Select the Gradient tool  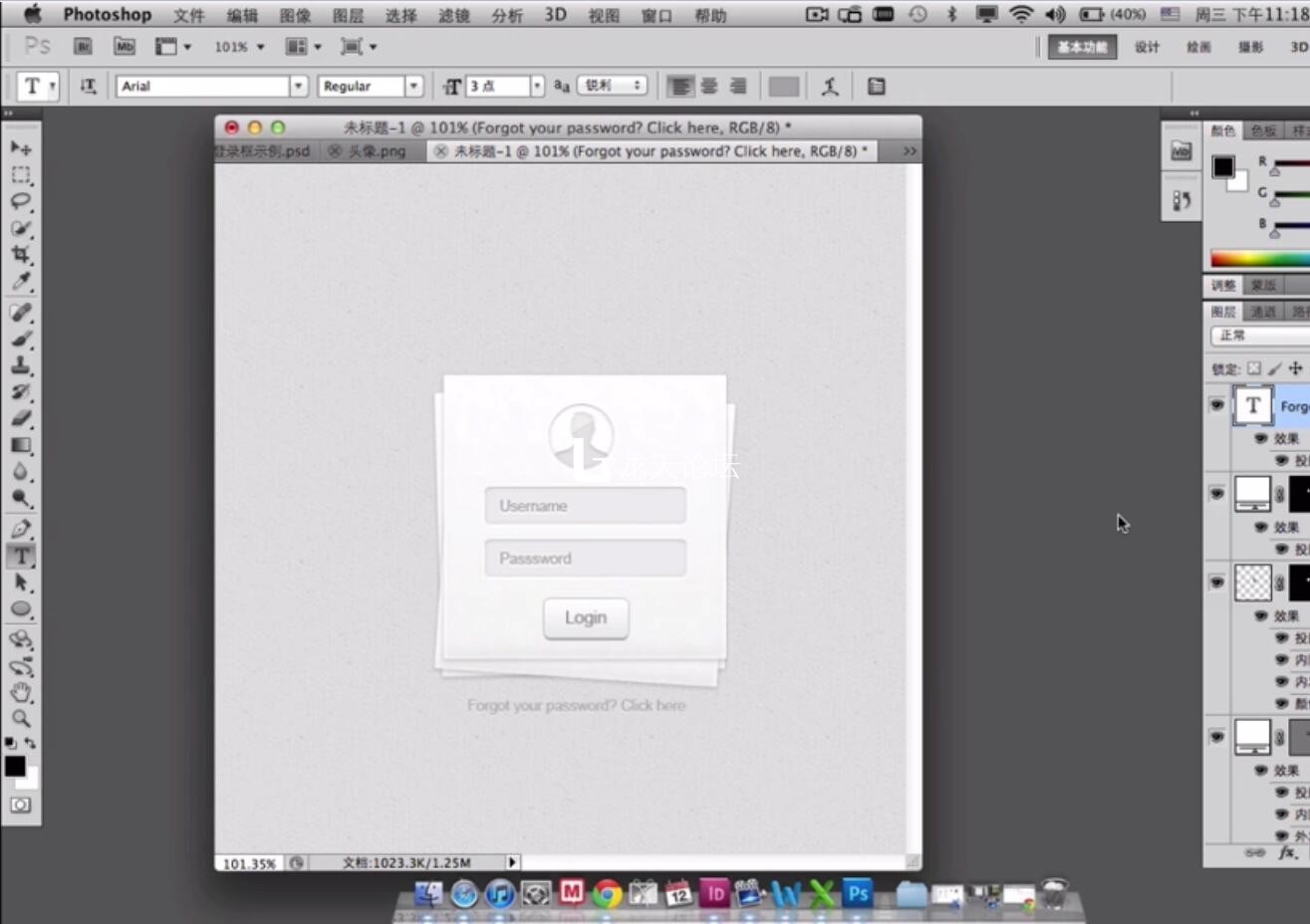point(21,445)
